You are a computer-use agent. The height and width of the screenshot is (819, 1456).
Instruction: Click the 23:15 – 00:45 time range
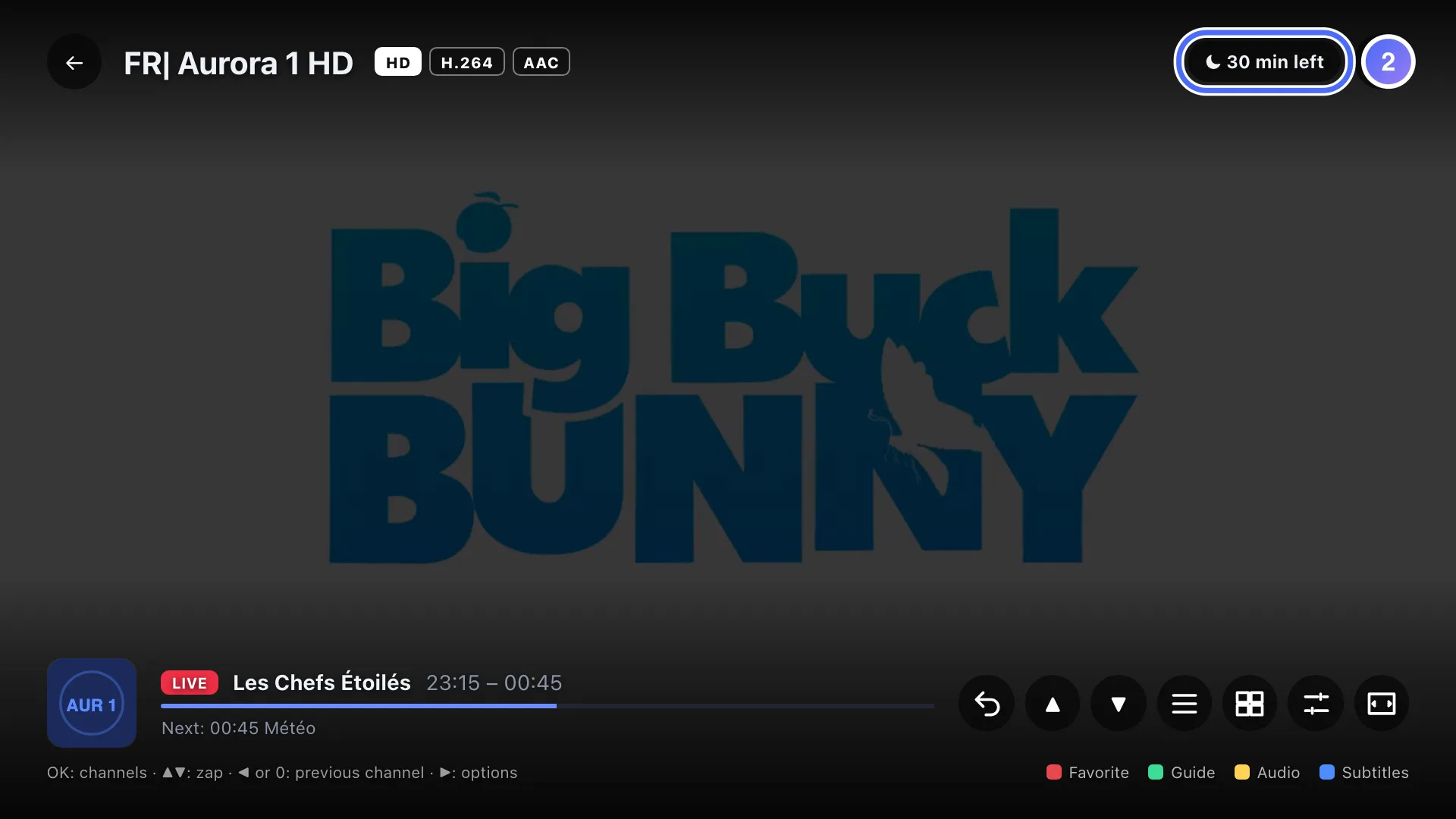click(494, 683)
